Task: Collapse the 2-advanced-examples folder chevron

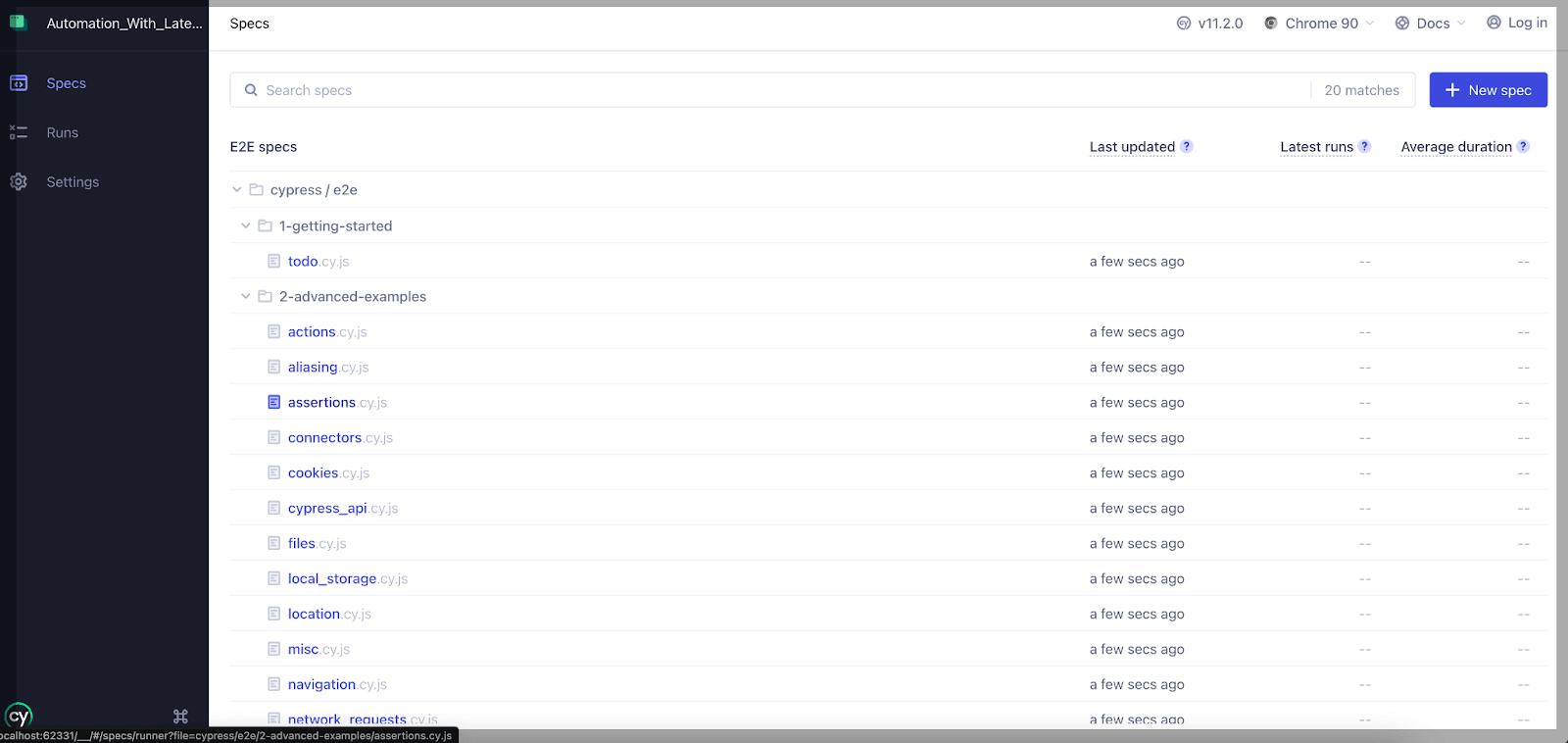Action: pos(246,296)
